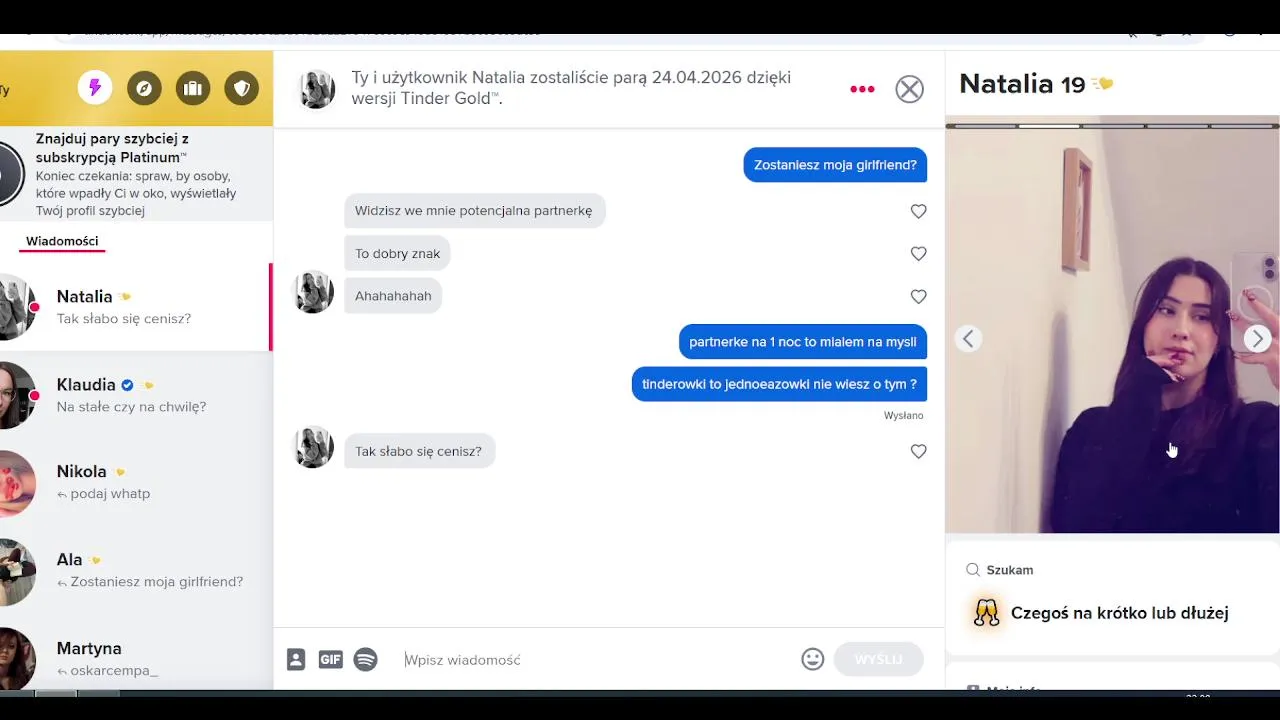This screenshot has width=1280, height=720.
Task: Open the shield Safety icon
Action: (x=242, y=88)
